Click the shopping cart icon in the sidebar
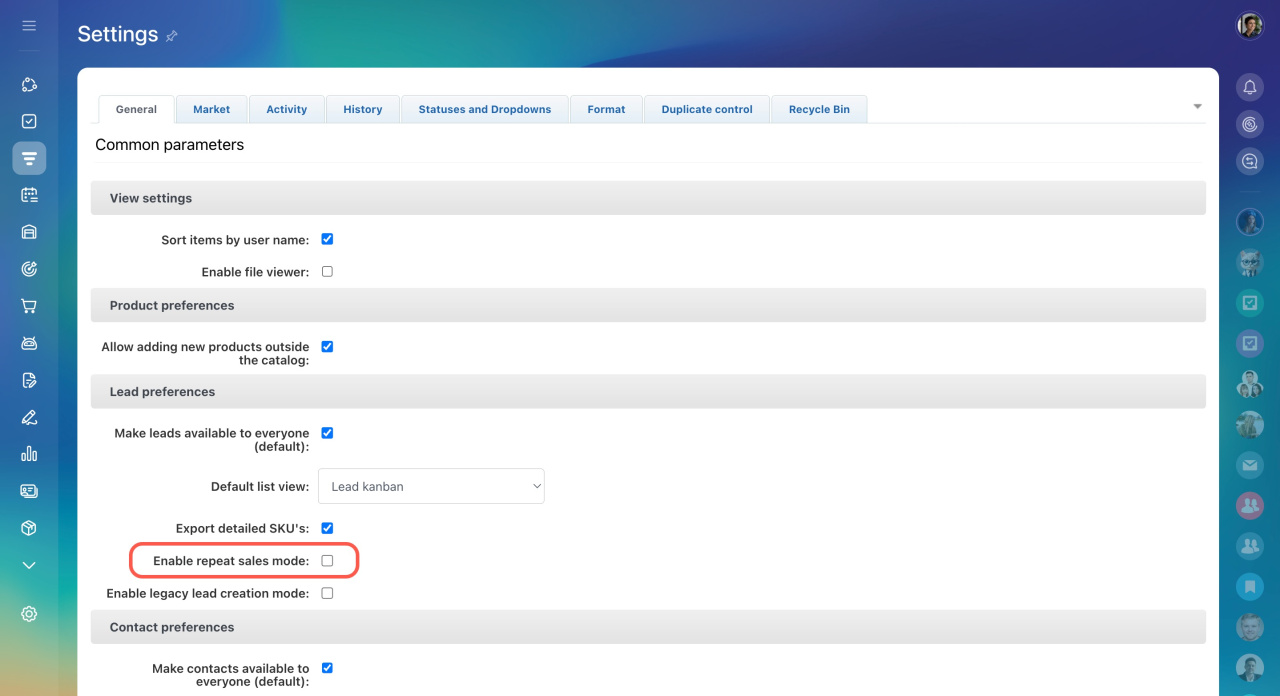The width and height of the screenshot is (1280, 696). pyautogui.click(x=29, y=306)
